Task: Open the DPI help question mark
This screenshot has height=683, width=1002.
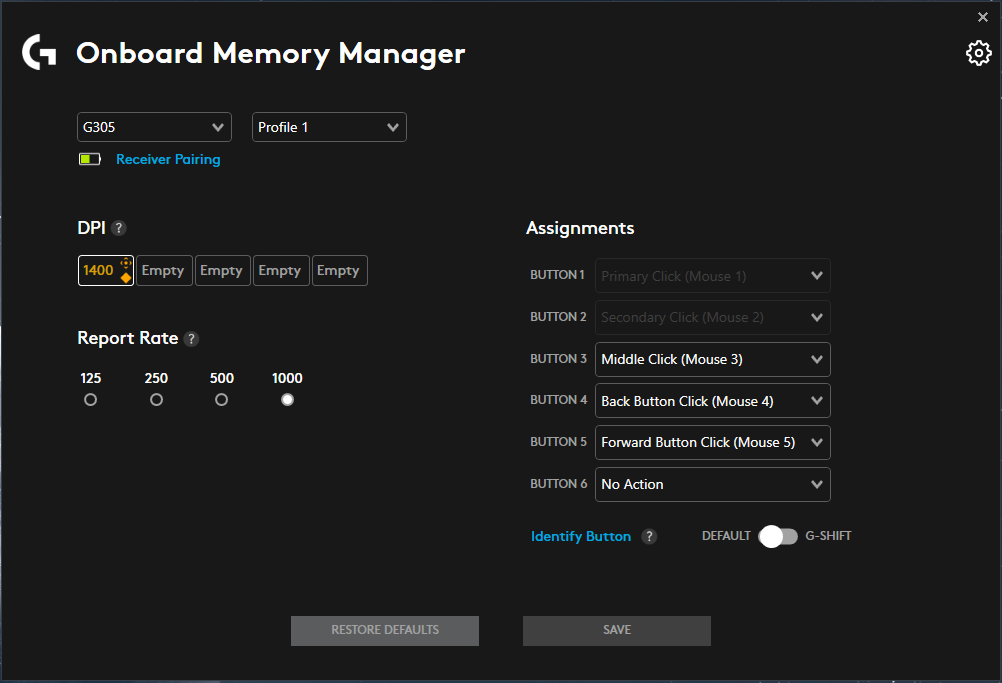Action: (118, 228)
